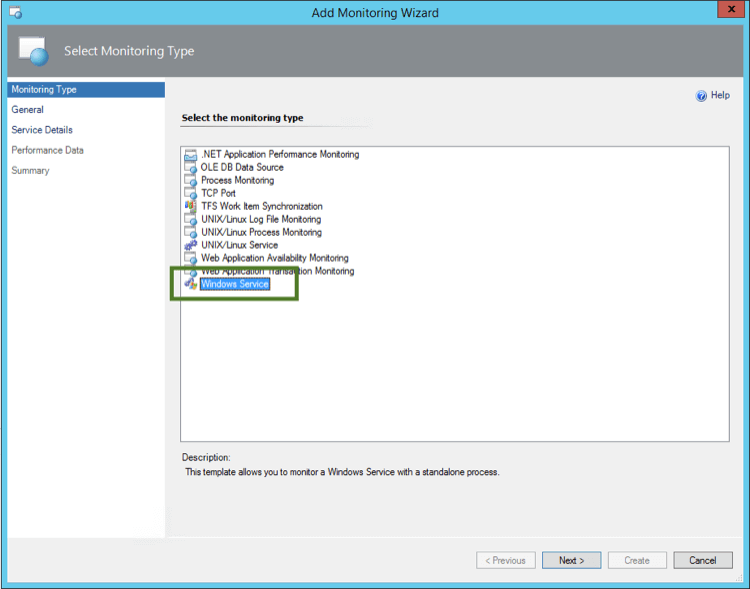Click the .NET Application Performance Monitoring icon
This screenshot has height=589, width=750.
click(190, 155)
